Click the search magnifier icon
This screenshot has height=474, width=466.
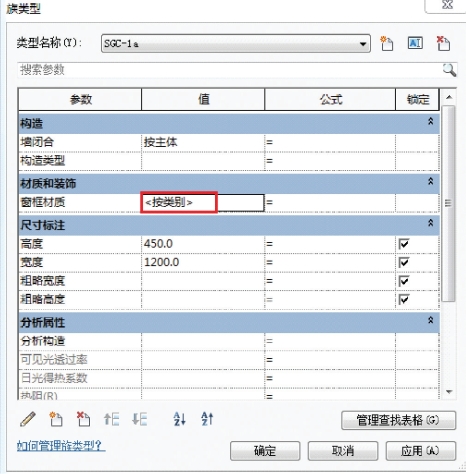[449, 70]
